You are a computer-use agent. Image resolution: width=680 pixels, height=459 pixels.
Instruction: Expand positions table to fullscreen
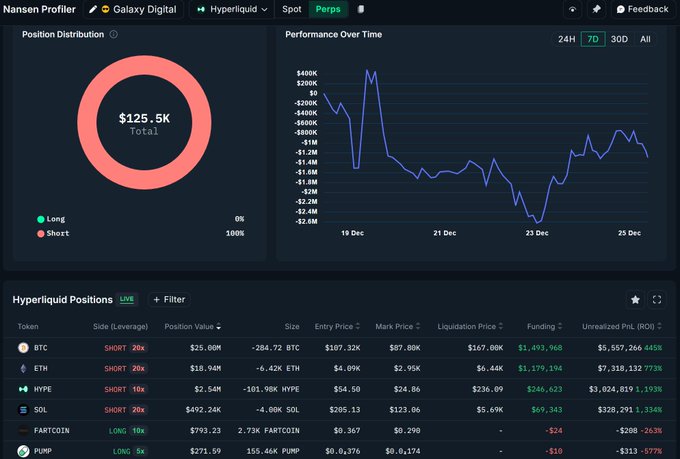click(x=657, y=299)
